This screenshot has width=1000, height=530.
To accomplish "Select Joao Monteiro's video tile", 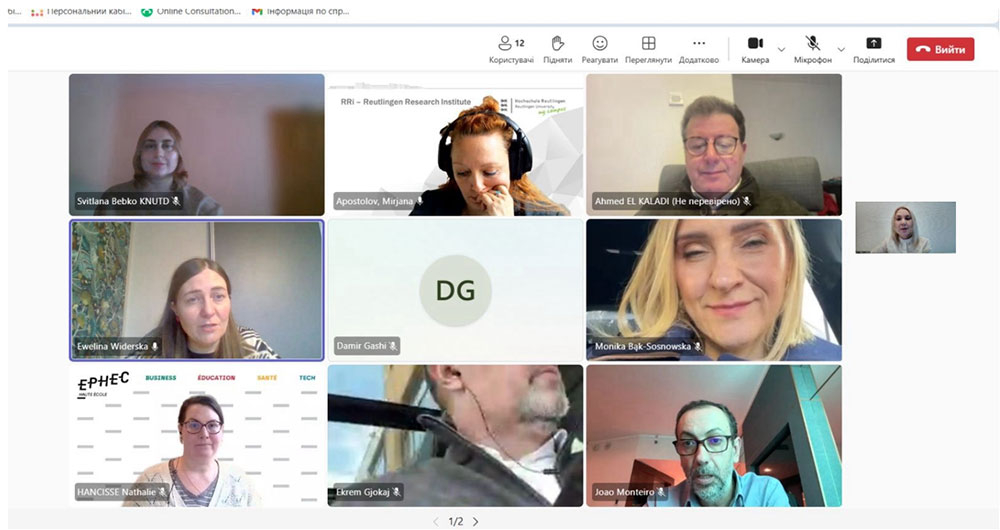I will pyautogui.click(x=713, y=435).
